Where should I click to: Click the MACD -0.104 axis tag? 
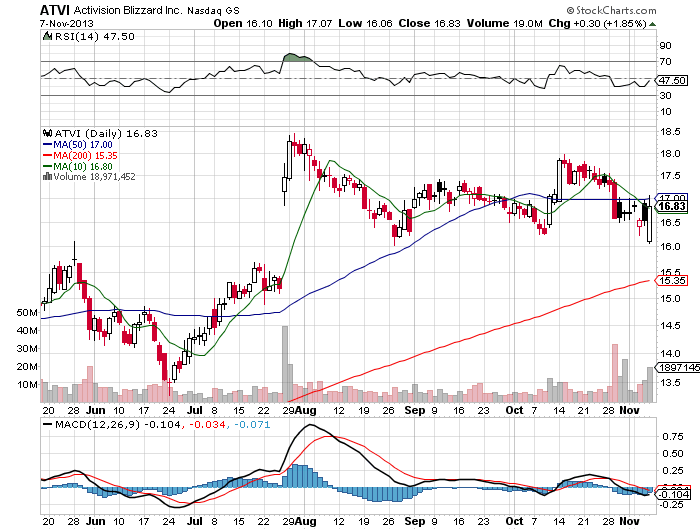coord(672,494)
